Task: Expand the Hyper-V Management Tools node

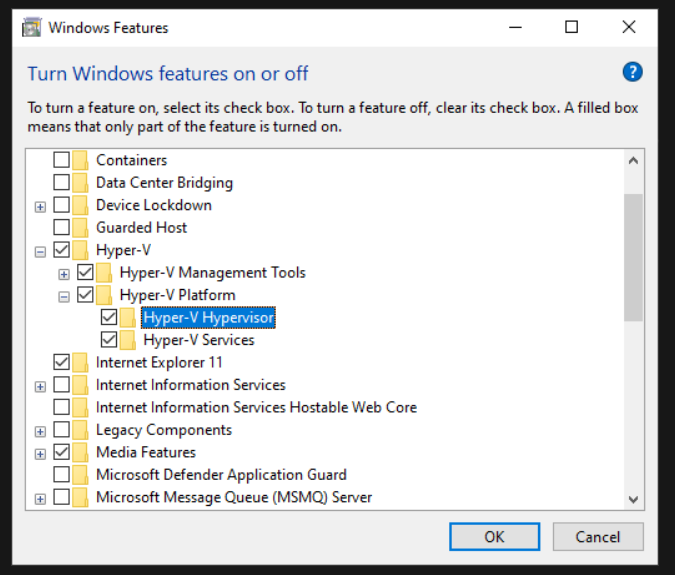Action: 64,274
